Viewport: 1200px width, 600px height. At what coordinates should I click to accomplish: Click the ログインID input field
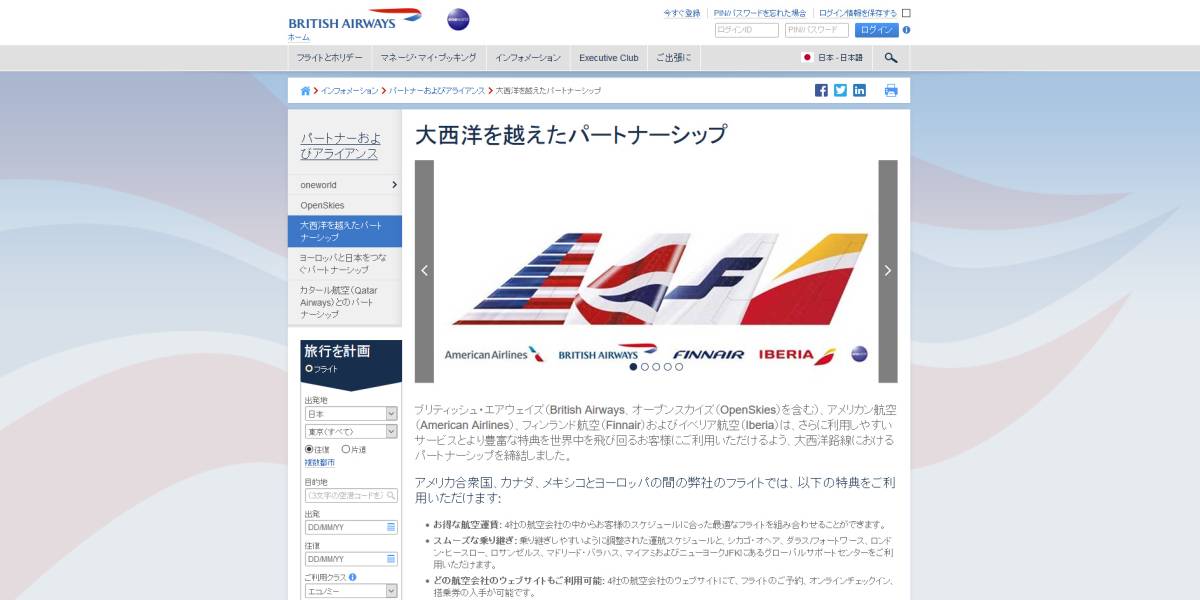746,30
